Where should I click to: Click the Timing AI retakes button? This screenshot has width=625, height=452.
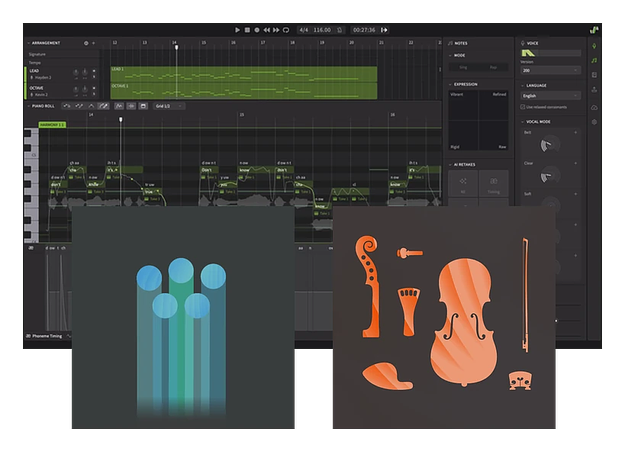tap(493, 183)
